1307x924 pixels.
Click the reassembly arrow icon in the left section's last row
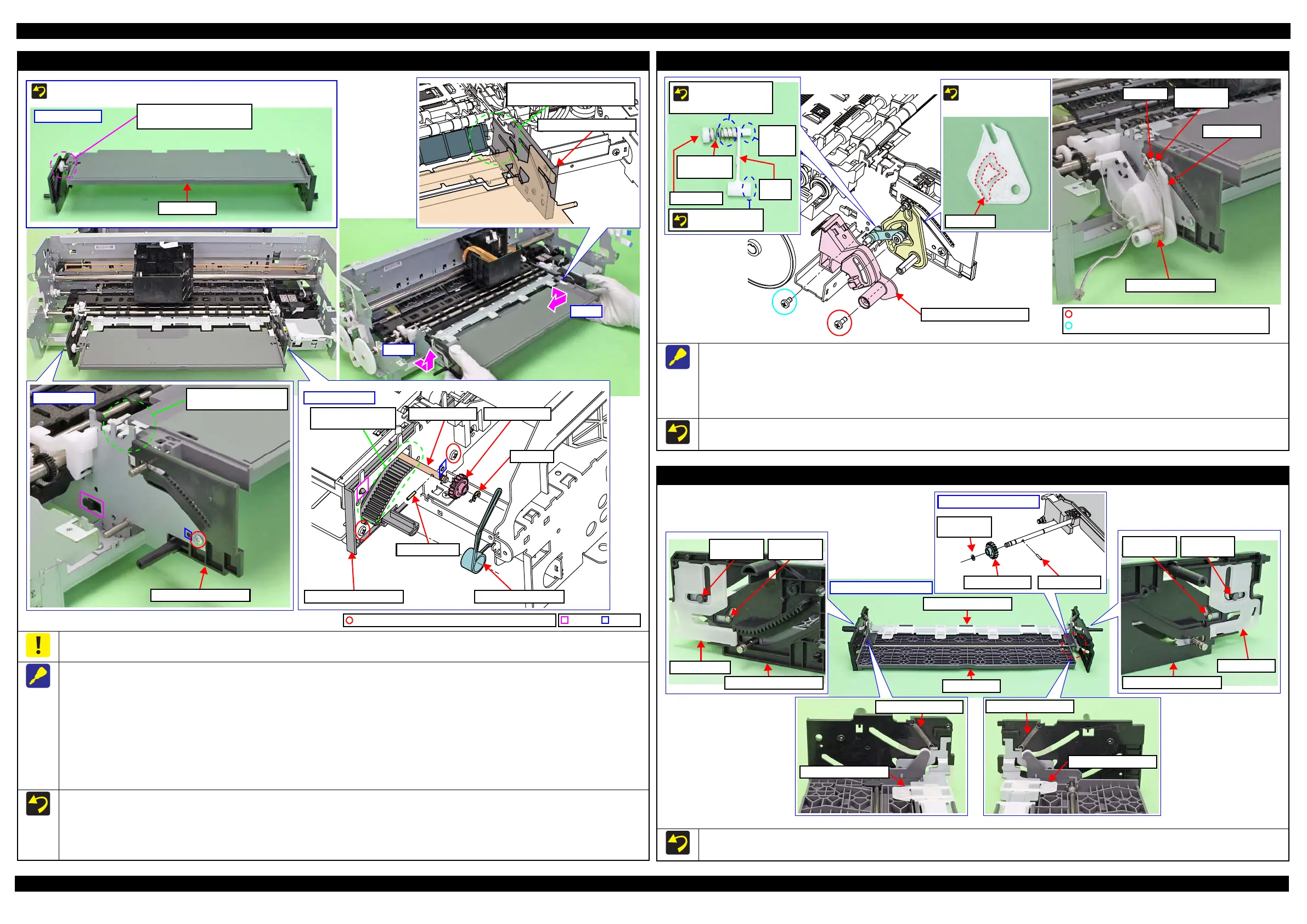point(38,803)
